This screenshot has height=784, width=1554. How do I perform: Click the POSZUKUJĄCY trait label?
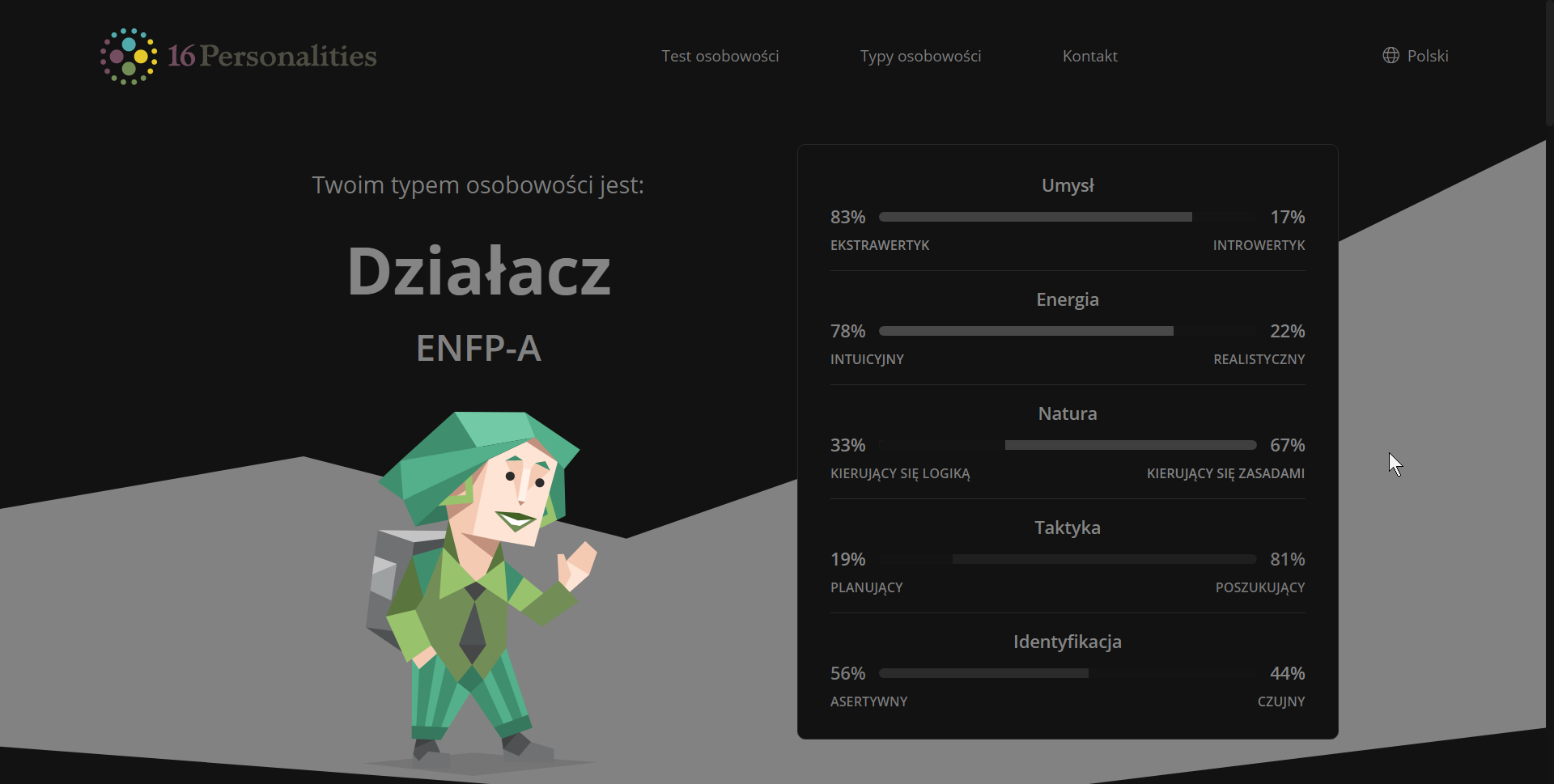click(x=1259, y=587)
